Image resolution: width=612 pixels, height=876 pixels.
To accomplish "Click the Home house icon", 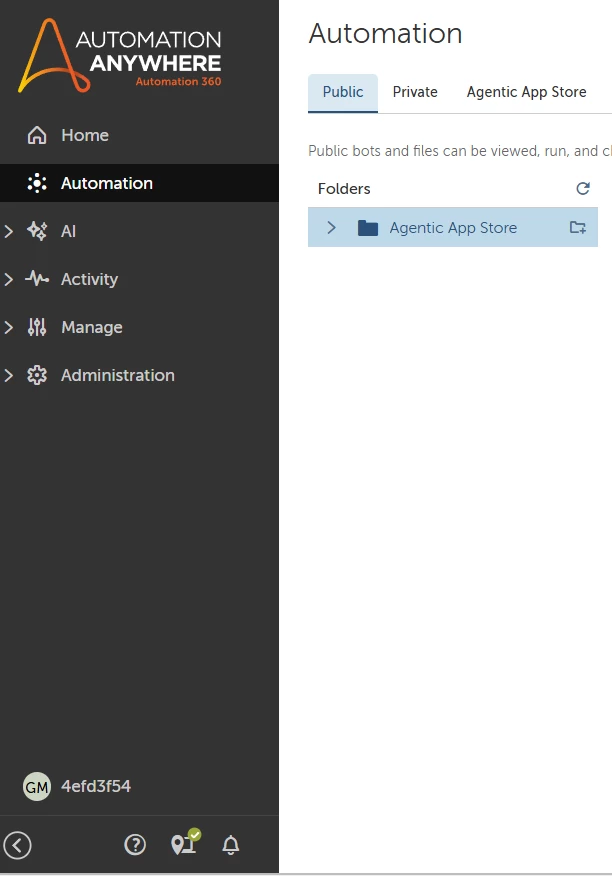I will click(x=37, y=135).
